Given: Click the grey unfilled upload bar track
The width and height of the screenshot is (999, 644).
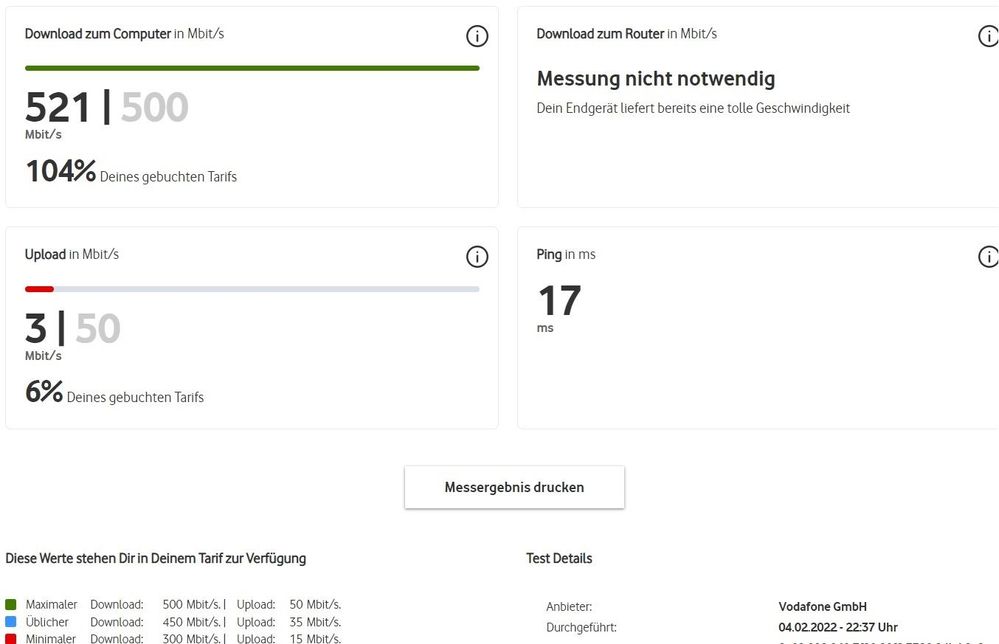Looking at the screenshot, I should (x=266, y=289).
